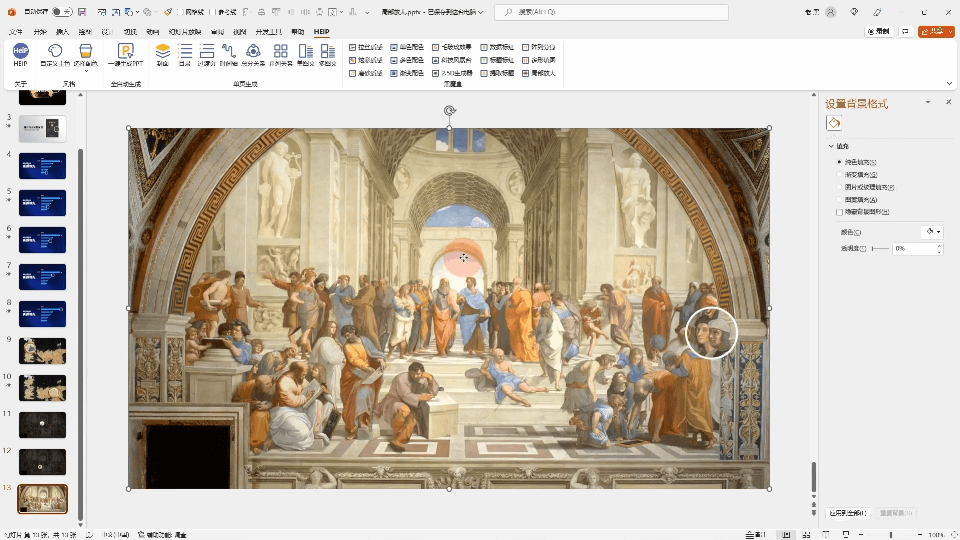Image resolution: width=960 pixels, height=540 pixels.
Task: Select the HEIP ribbon tab
Action: [x=321, y=32]
